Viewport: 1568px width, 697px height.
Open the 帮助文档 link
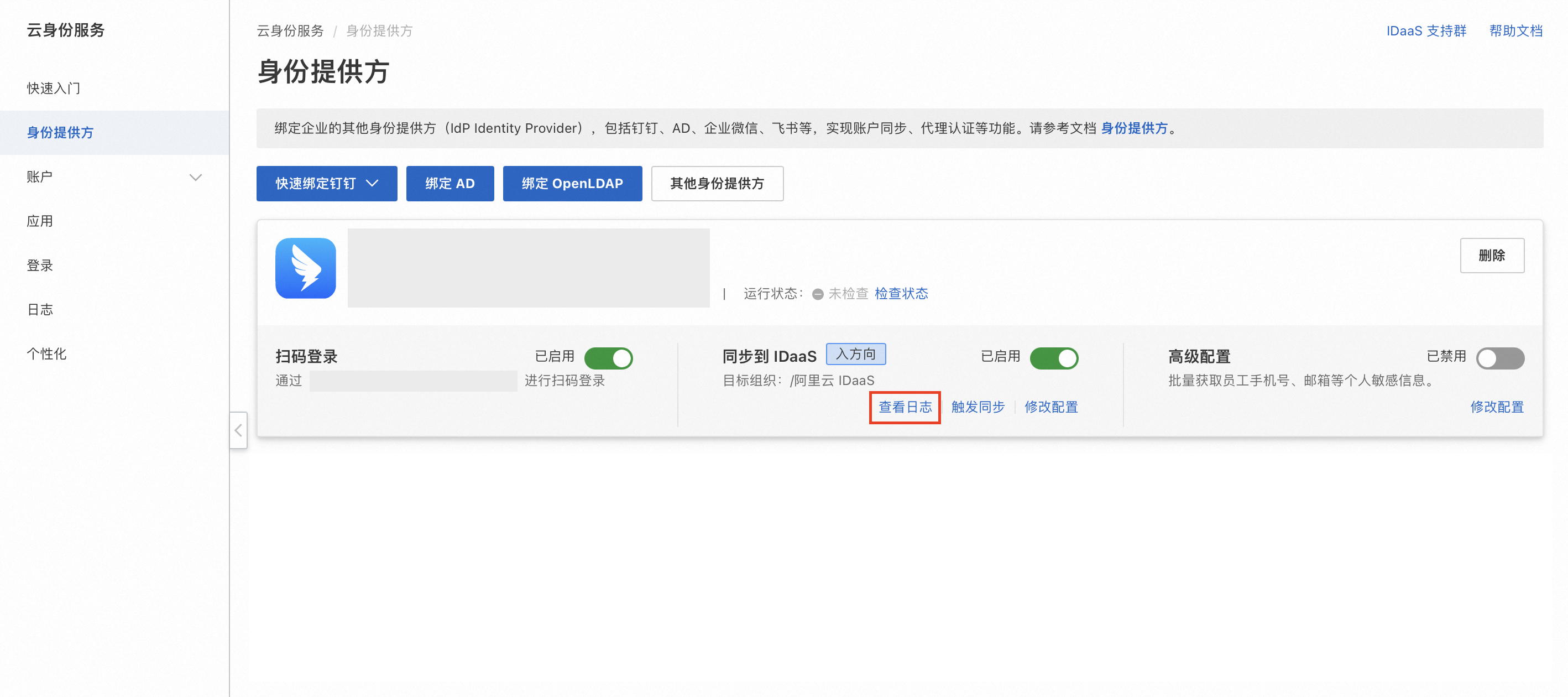(x=1515, y=31)
